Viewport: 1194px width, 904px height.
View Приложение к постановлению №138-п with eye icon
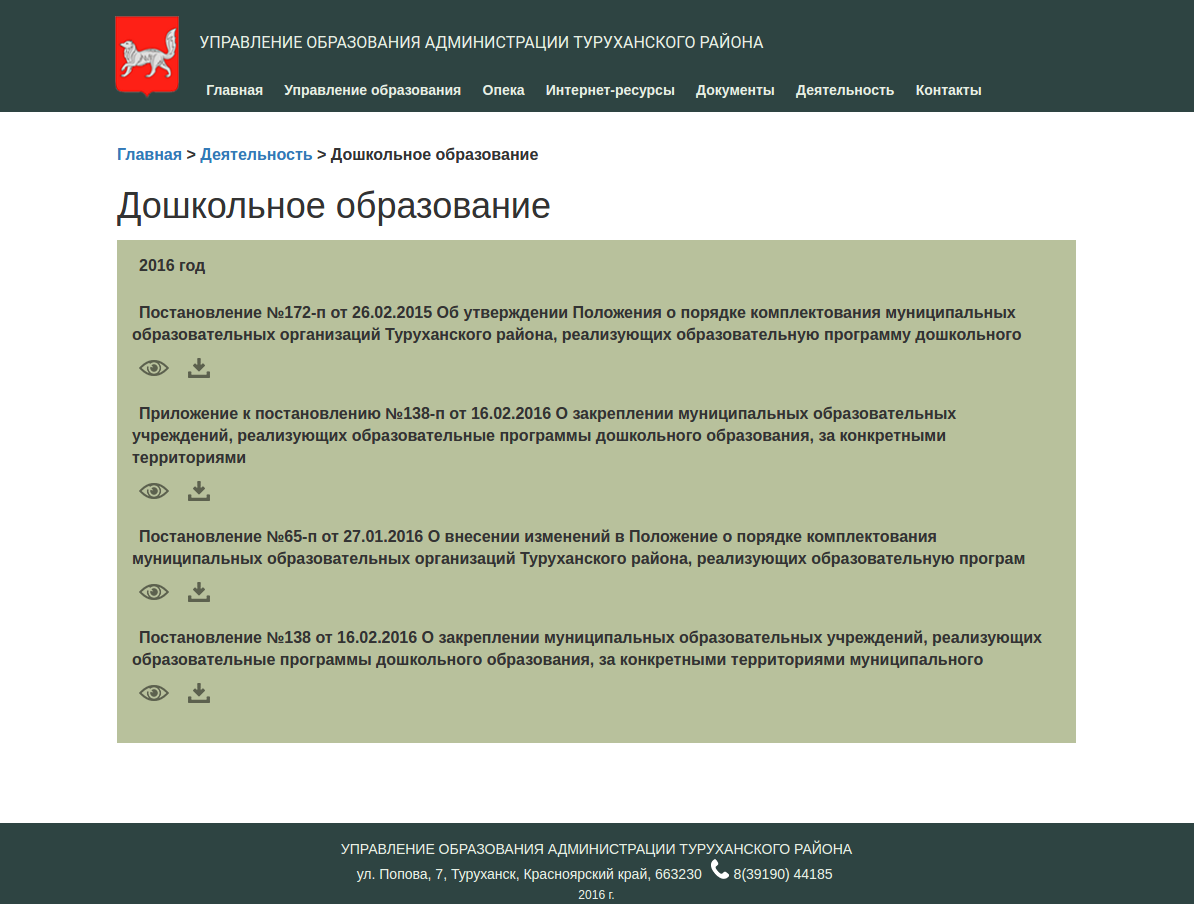click(x=154, y=491)
